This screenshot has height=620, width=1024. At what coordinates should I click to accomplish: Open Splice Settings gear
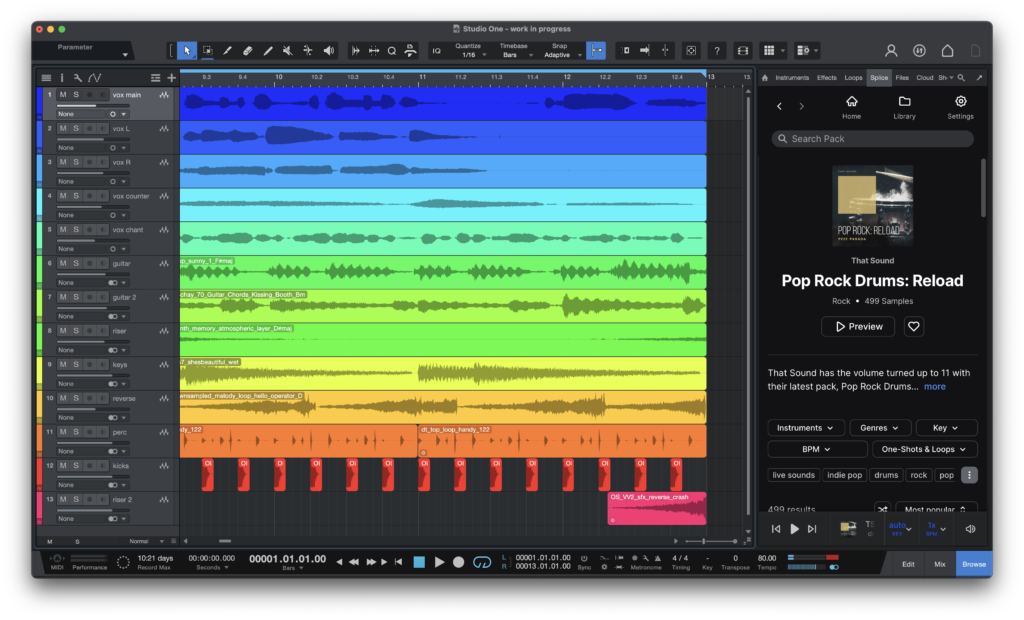(960, 107)
